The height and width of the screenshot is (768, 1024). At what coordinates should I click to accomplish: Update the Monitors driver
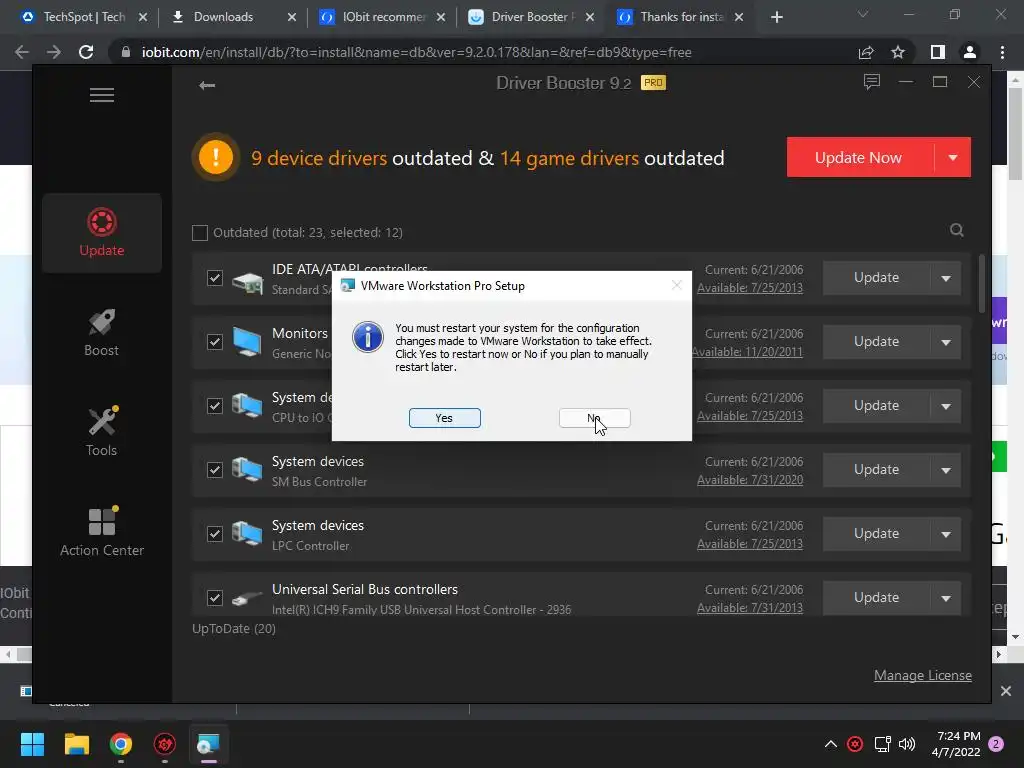(x=876, y=342)
